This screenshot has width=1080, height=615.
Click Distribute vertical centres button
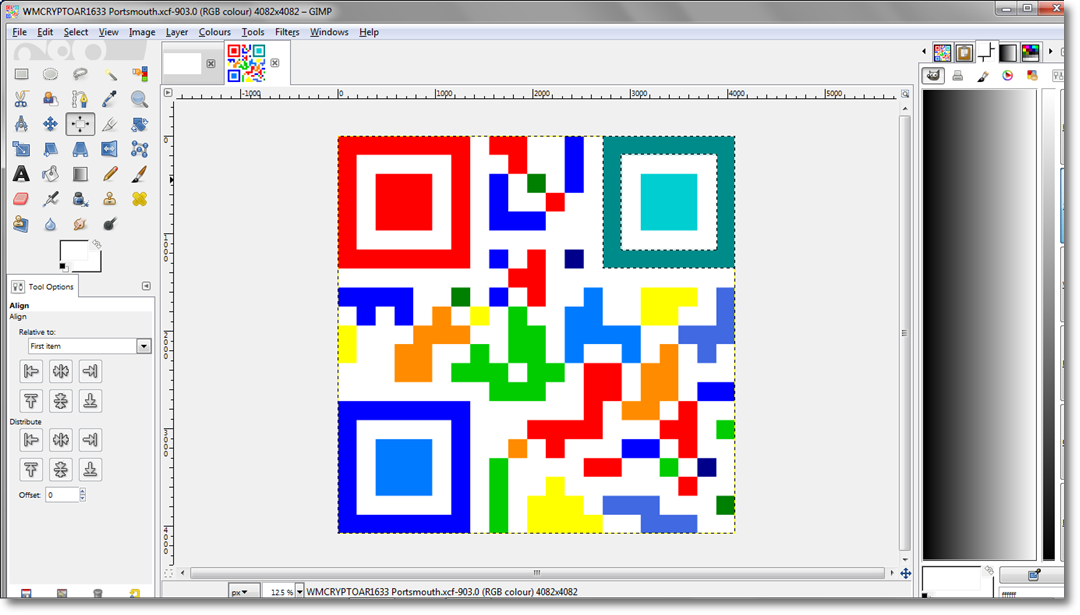point(61,470)
